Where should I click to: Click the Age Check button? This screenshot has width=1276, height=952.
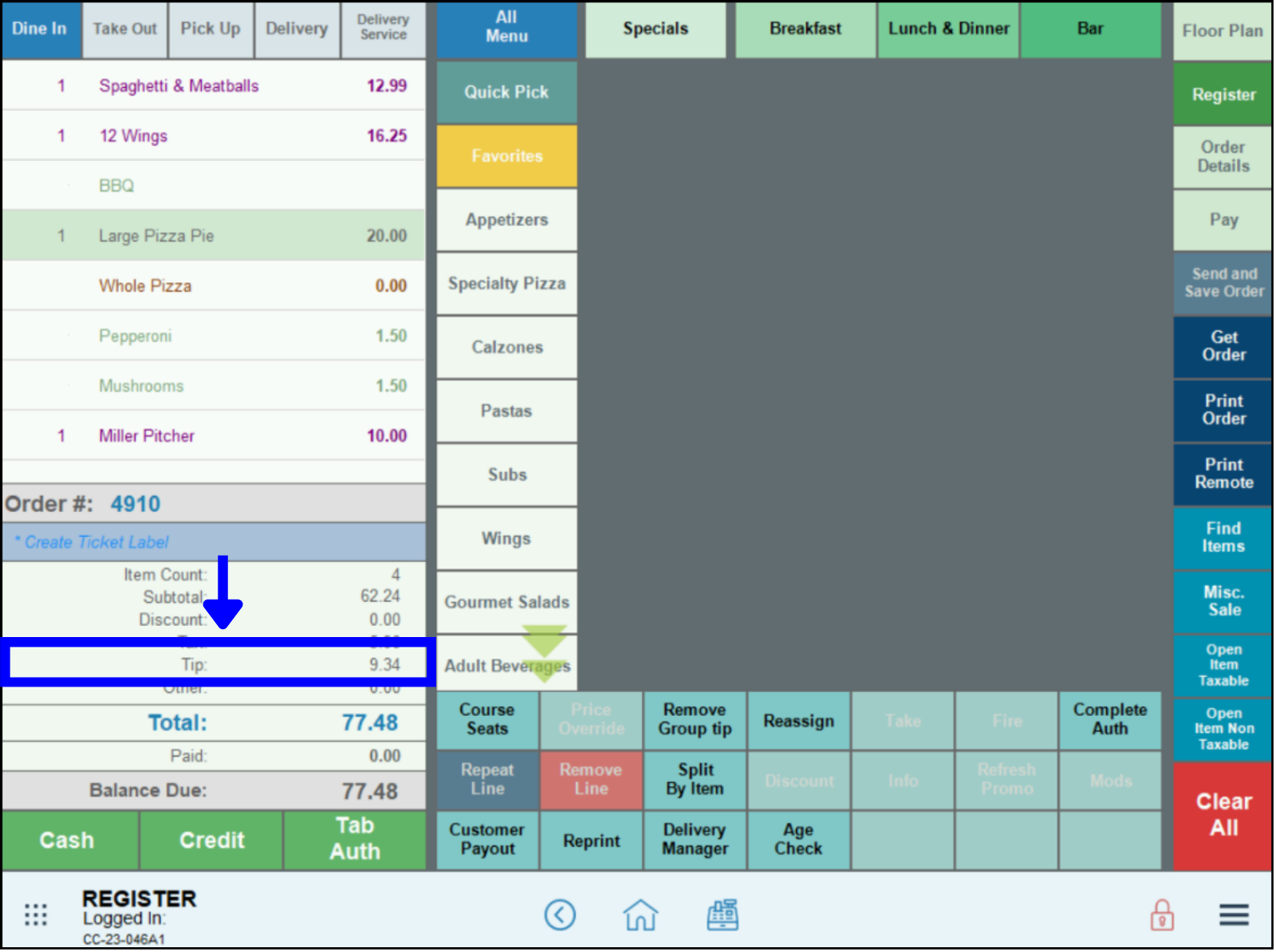(x=798, y=840)
